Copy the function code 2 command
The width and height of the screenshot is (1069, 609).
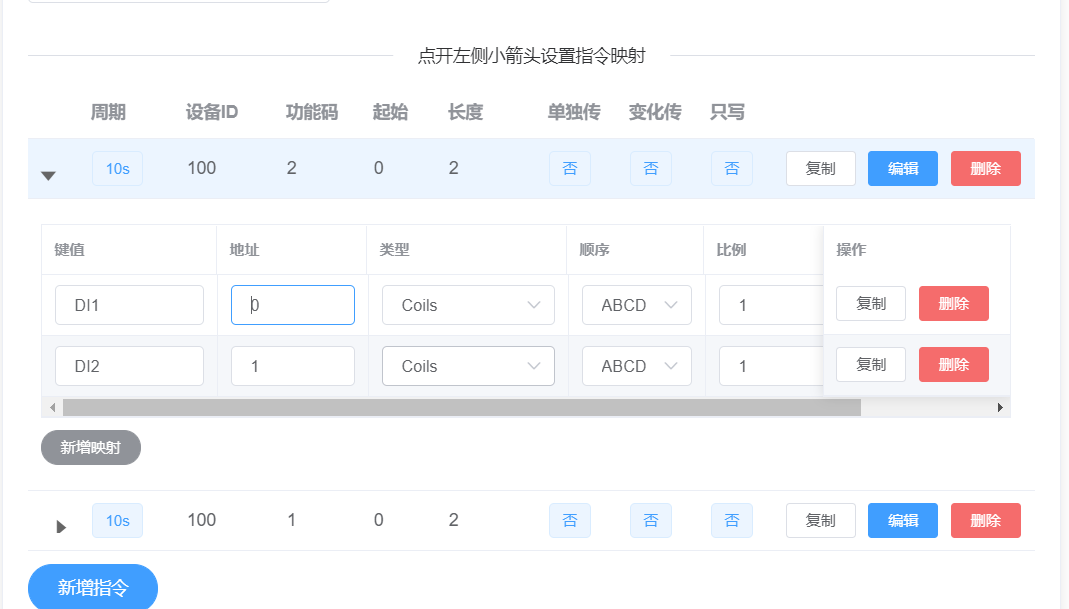click(x=821, y=168)
